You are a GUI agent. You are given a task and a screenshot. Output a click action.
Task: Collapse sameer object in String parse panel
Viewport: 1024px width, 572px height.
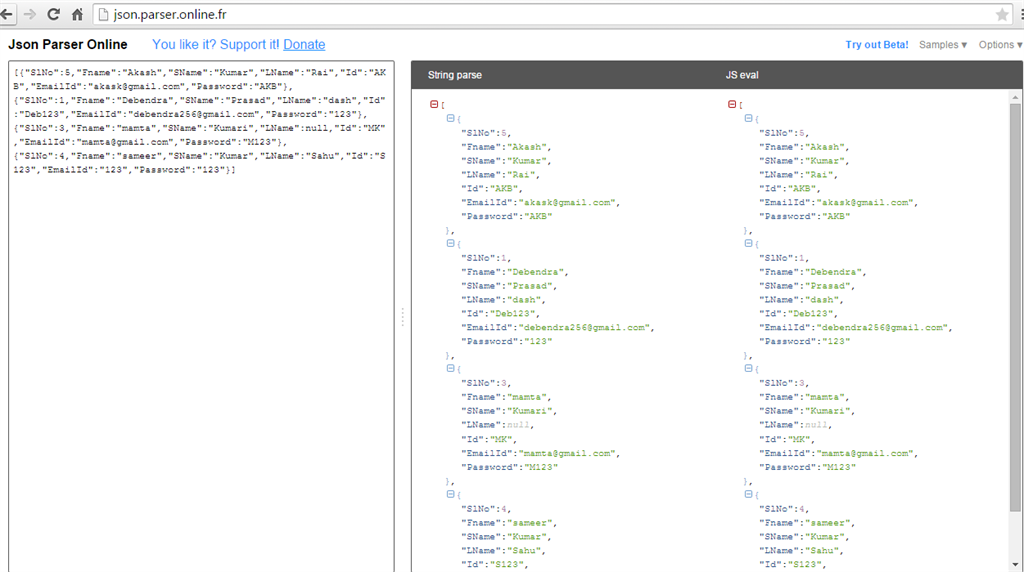tap(451, 494)
